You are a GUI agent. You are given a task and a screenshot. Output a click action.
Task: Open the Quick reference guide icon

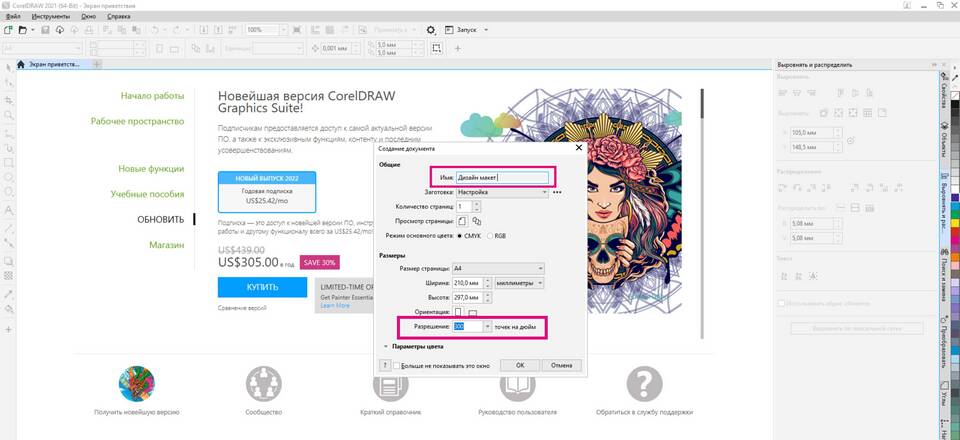point(391,384)
